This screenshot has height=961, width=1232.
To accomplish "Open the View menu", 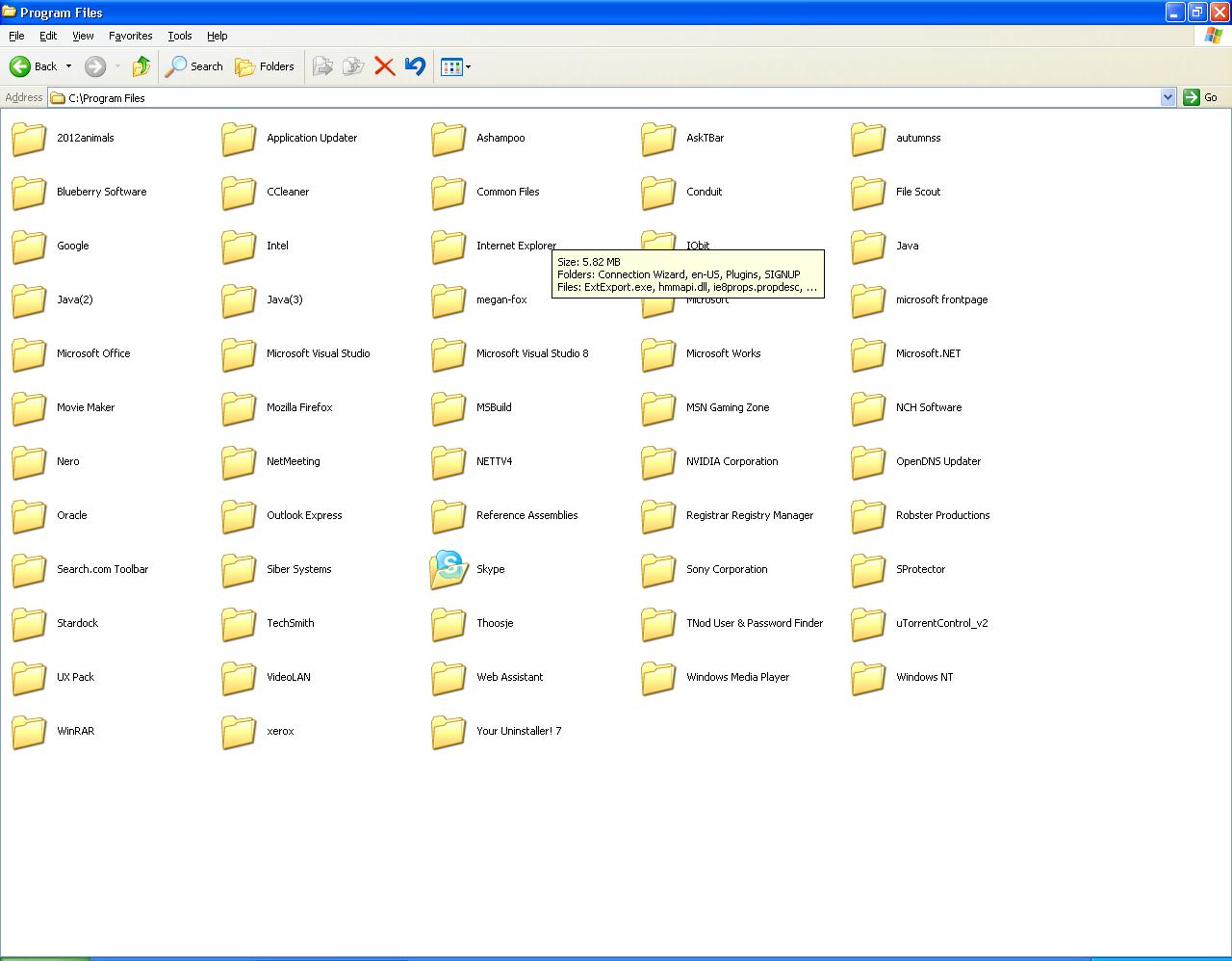I will 83,36.
